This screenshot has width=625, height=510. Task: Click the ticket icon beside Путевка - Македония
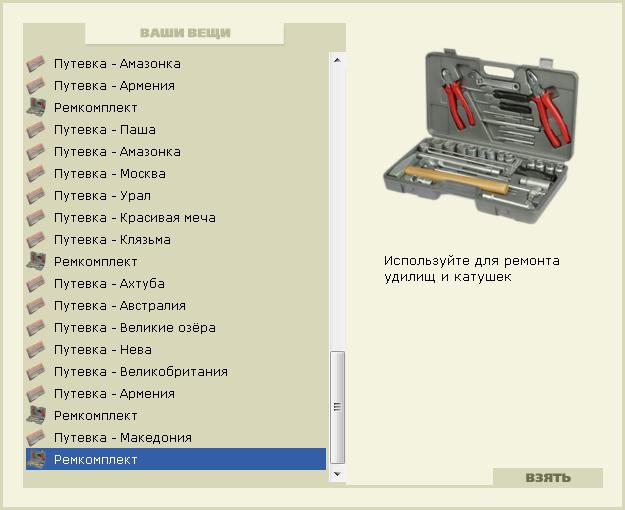coord(36,438)
